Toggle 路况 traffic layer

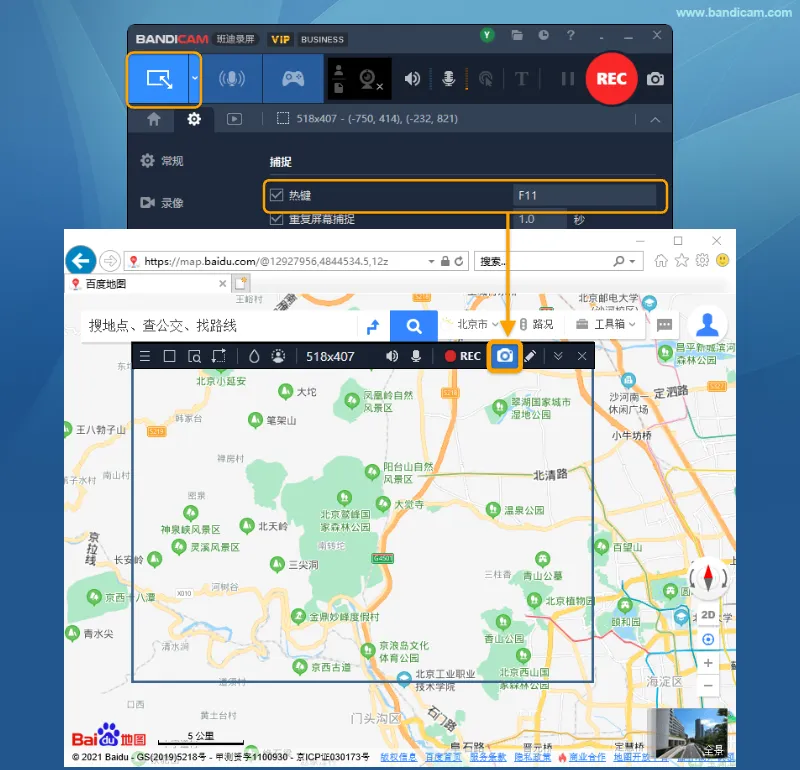[x=536, y=324]
